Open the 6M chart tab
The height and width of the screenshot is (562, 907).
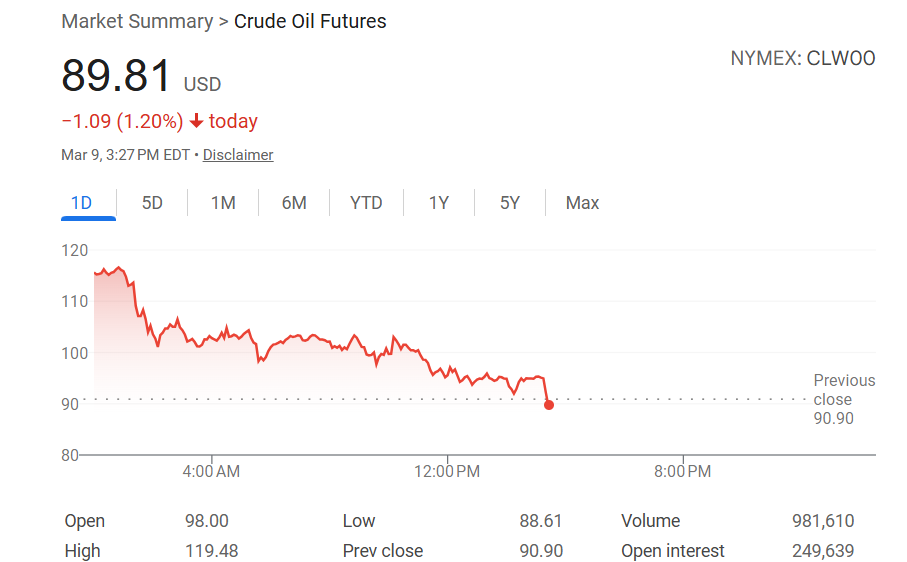click(x=294, y=203)
